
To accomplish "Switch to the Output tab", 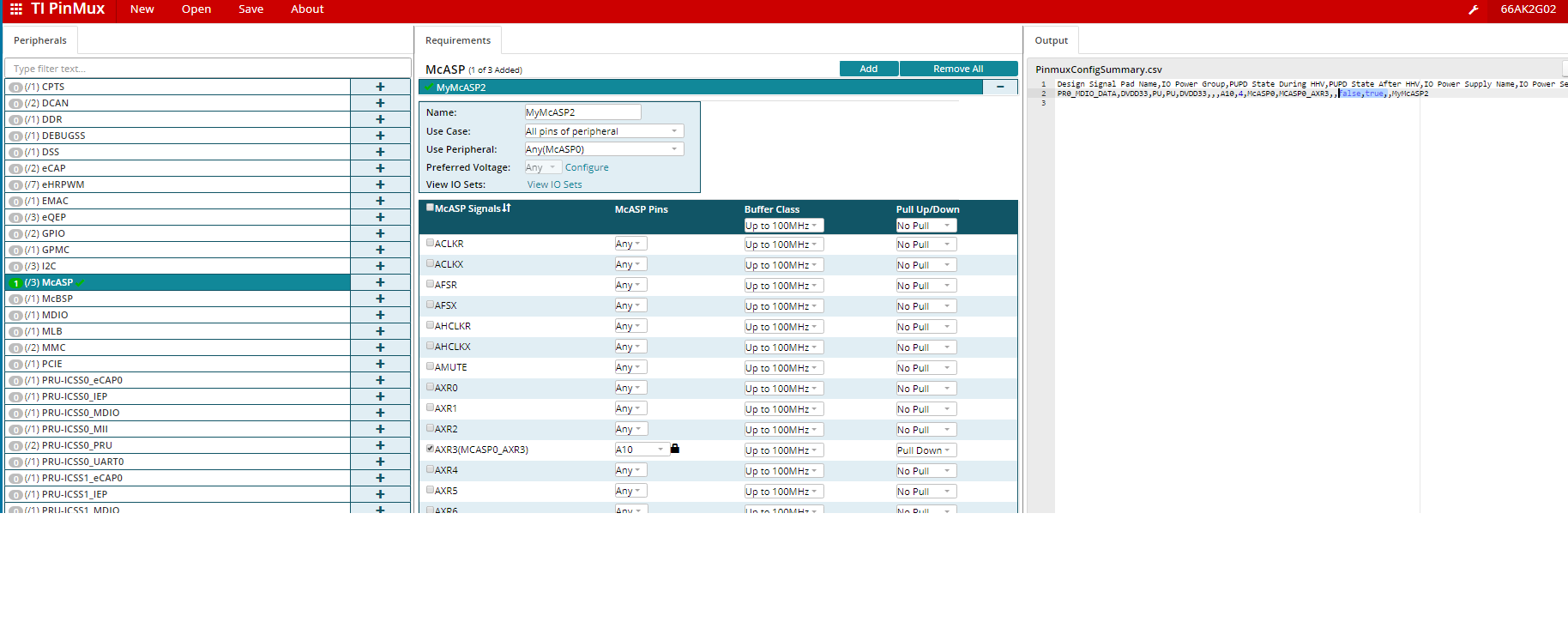I will pos(1052,40).
